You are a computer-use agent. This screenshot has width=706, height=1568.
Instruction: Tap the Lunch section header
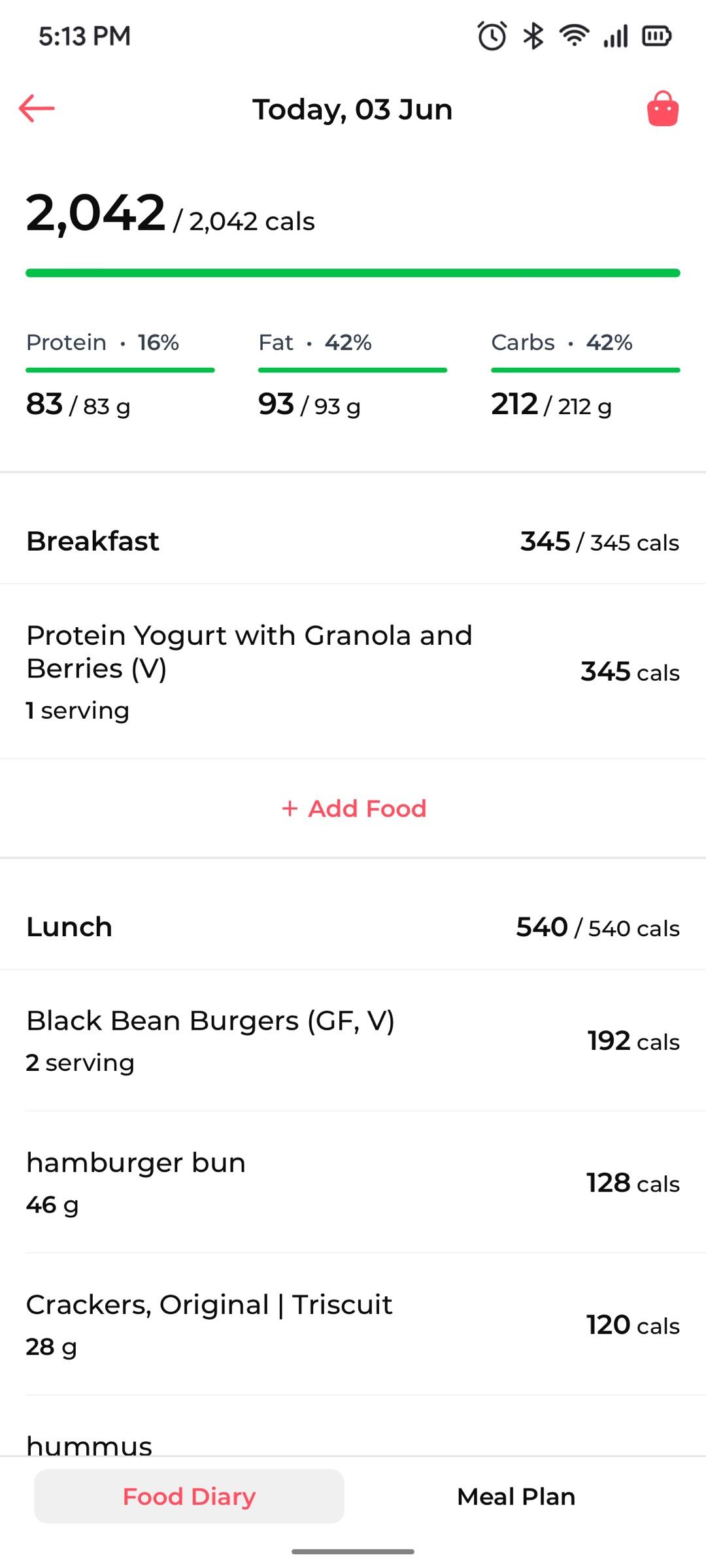[x=353, y=927]
